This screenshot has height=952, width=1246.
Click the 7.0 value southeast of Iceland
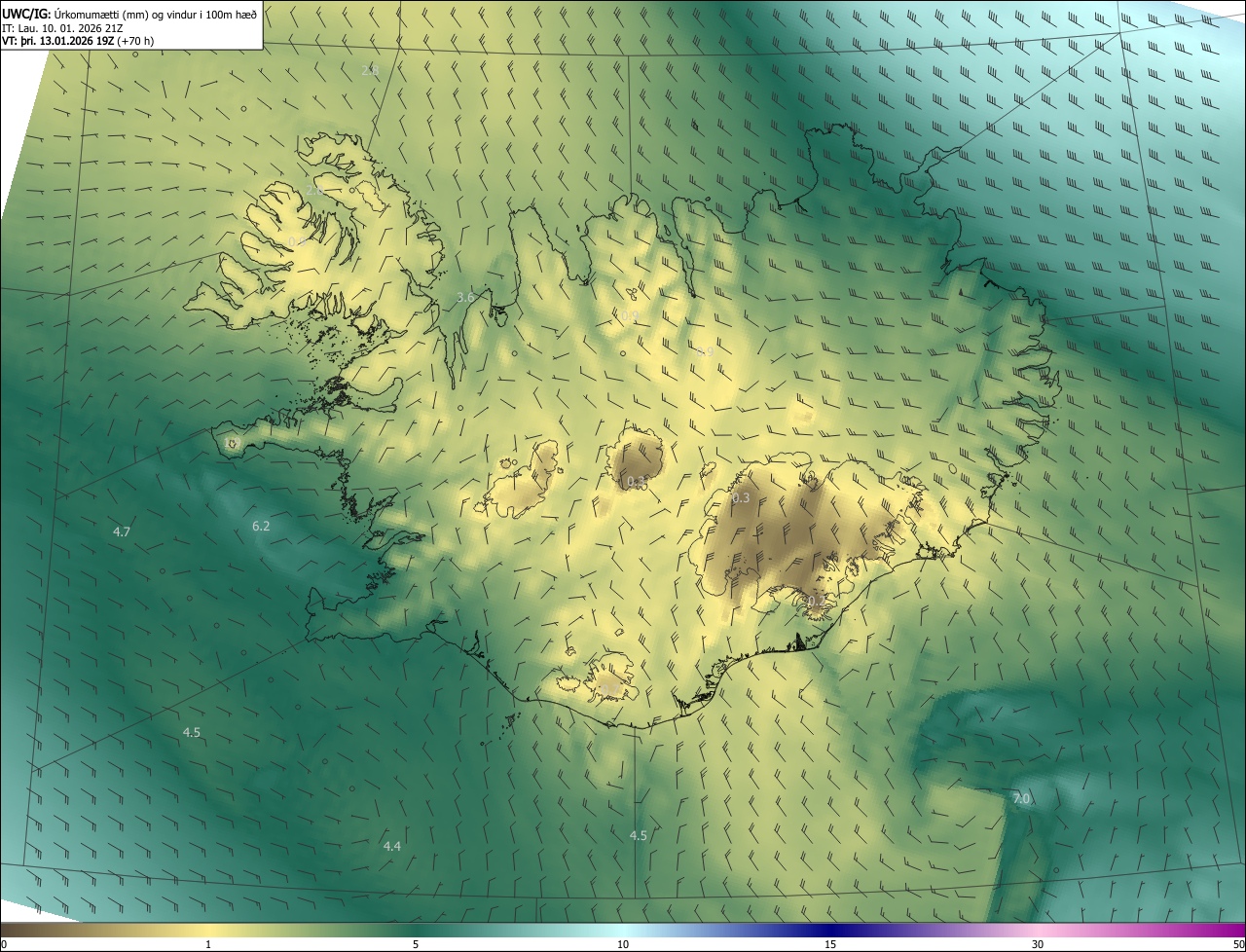1021,798
